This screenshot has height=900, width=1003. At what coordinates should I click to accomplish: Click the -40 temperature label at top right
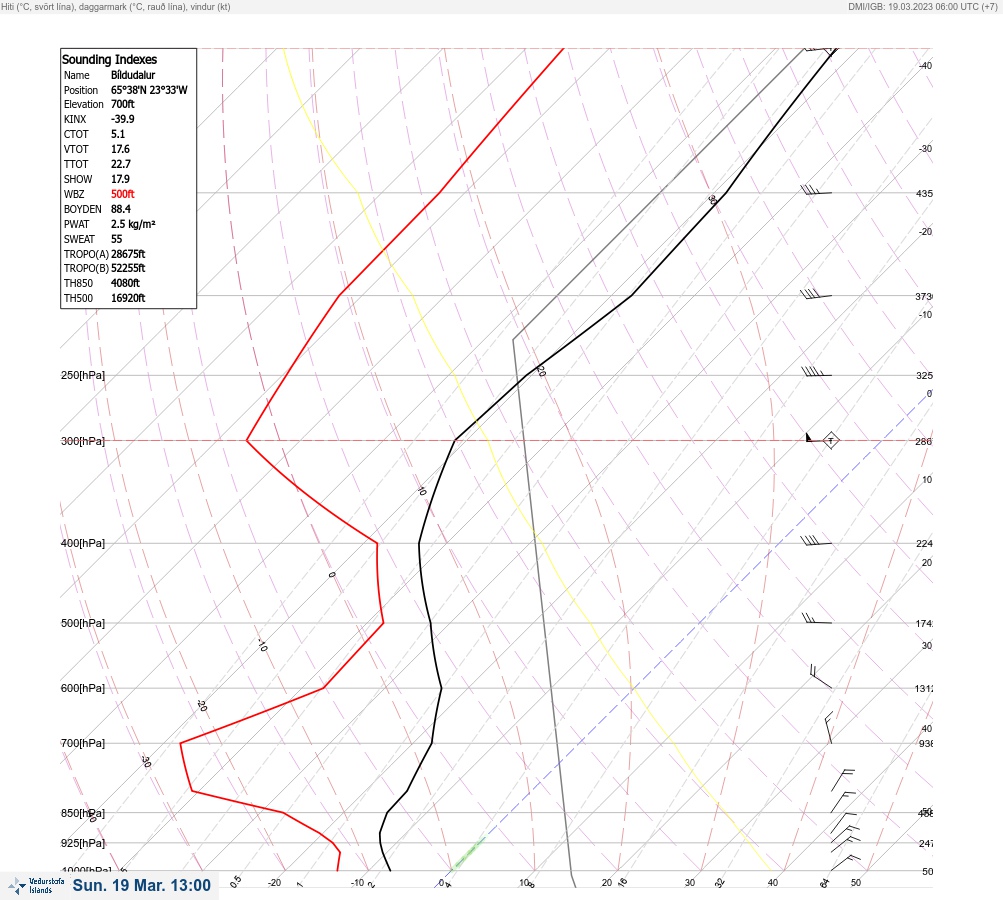pos(926,65)
